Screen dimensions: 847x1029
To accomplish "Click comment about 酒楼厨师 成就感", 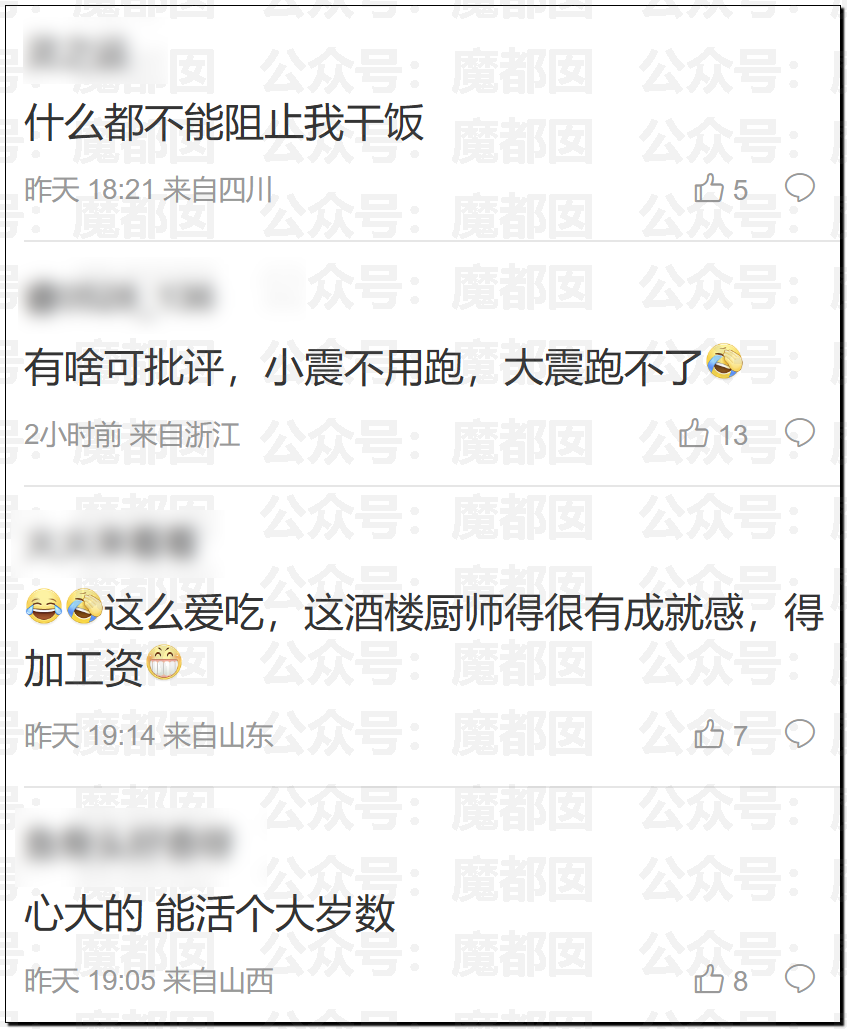I will (424, 639).
